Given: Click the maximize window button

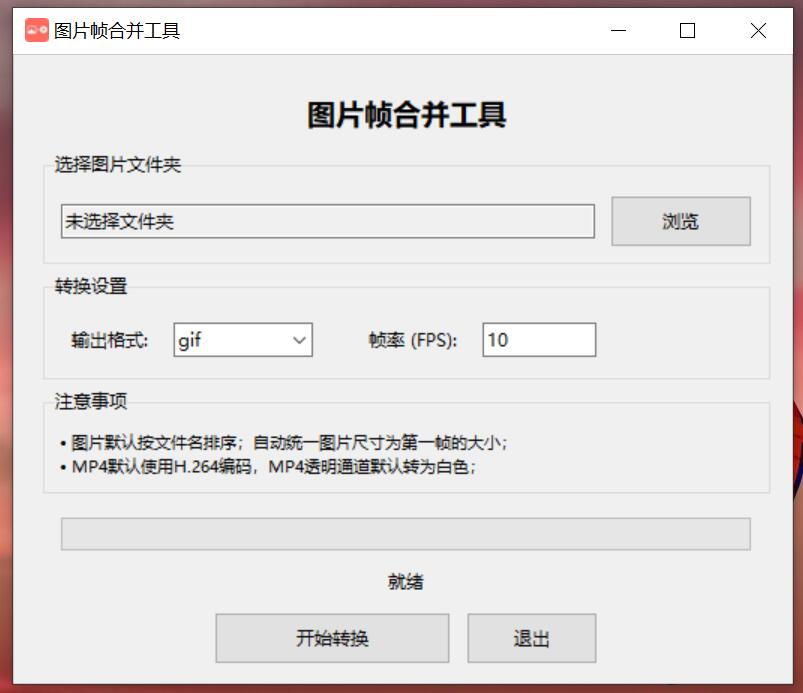Looking at the screenshot, I should pyautogui.click(x=687, y=30).
